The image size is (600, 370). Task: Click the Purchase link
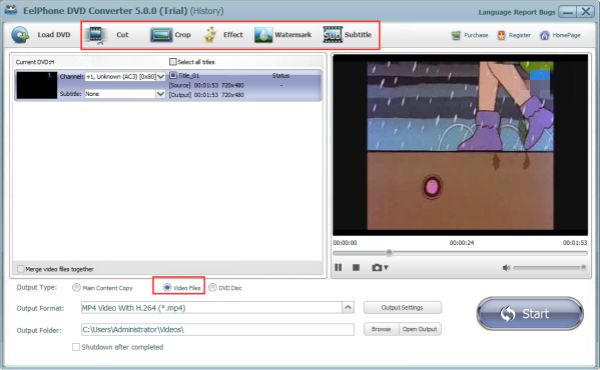click(476, 35)
